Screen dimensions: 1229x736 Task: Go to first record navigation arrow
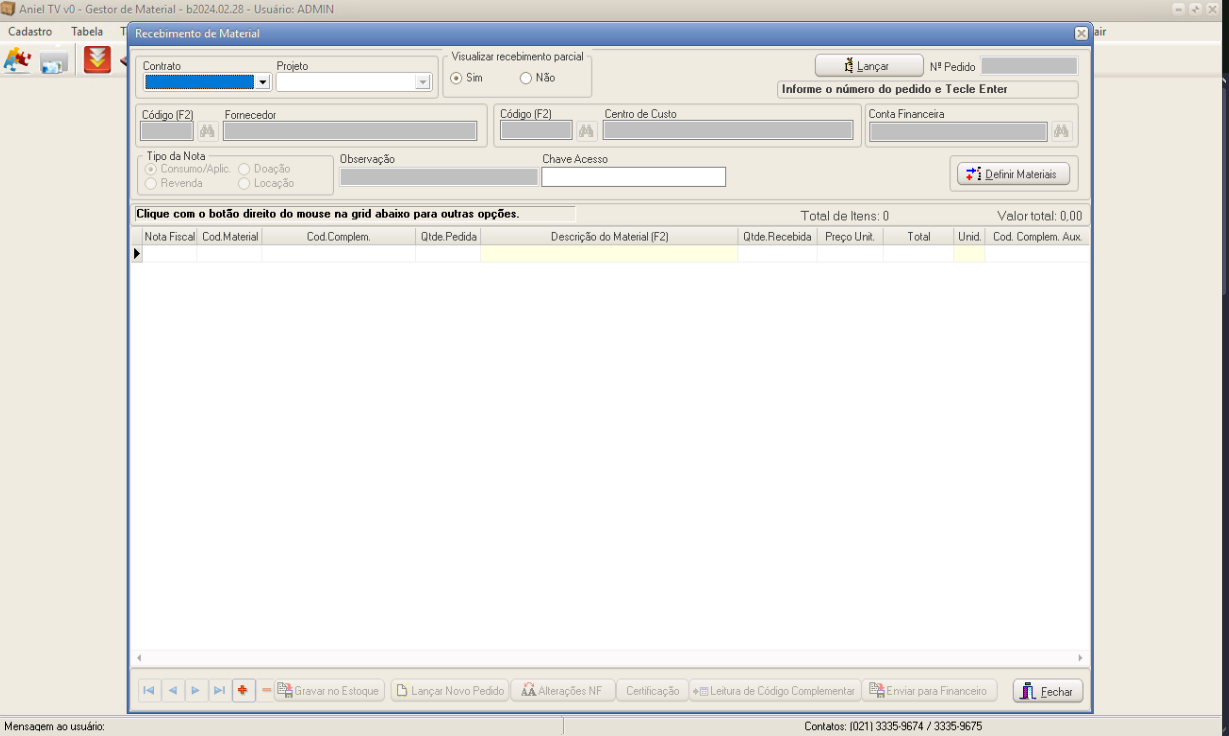pyautogui.click(x=148, y=691)
